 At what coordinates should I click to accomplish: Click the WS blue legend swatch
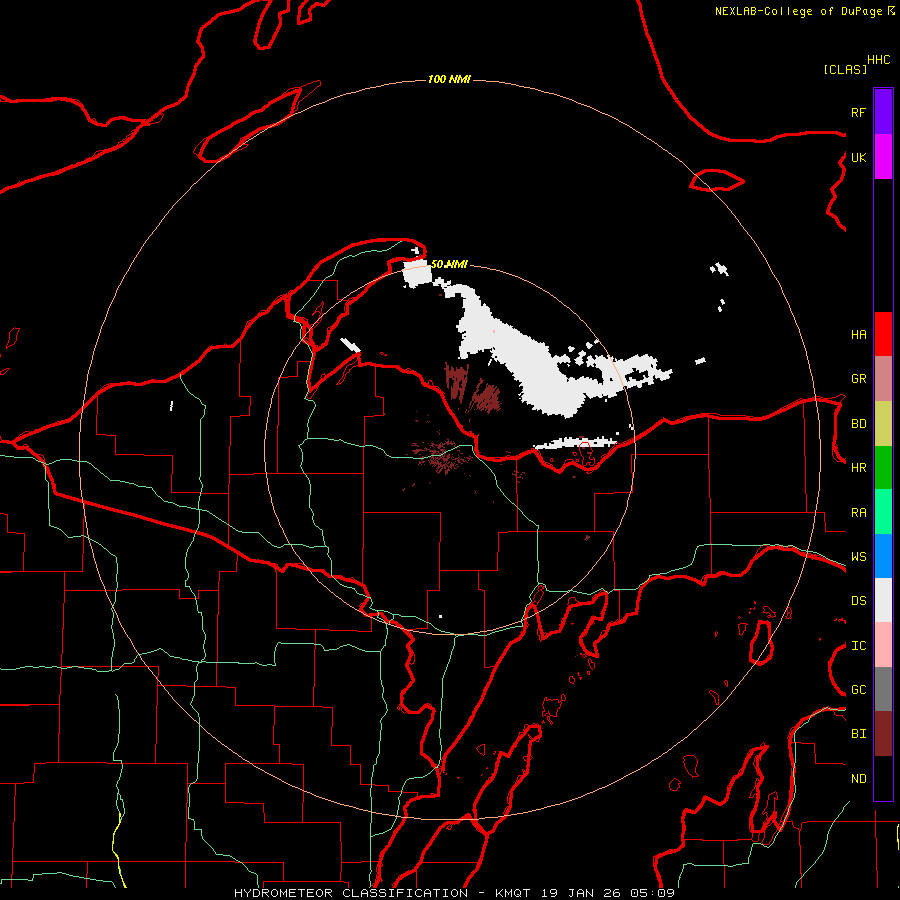[x=883, y=556]
